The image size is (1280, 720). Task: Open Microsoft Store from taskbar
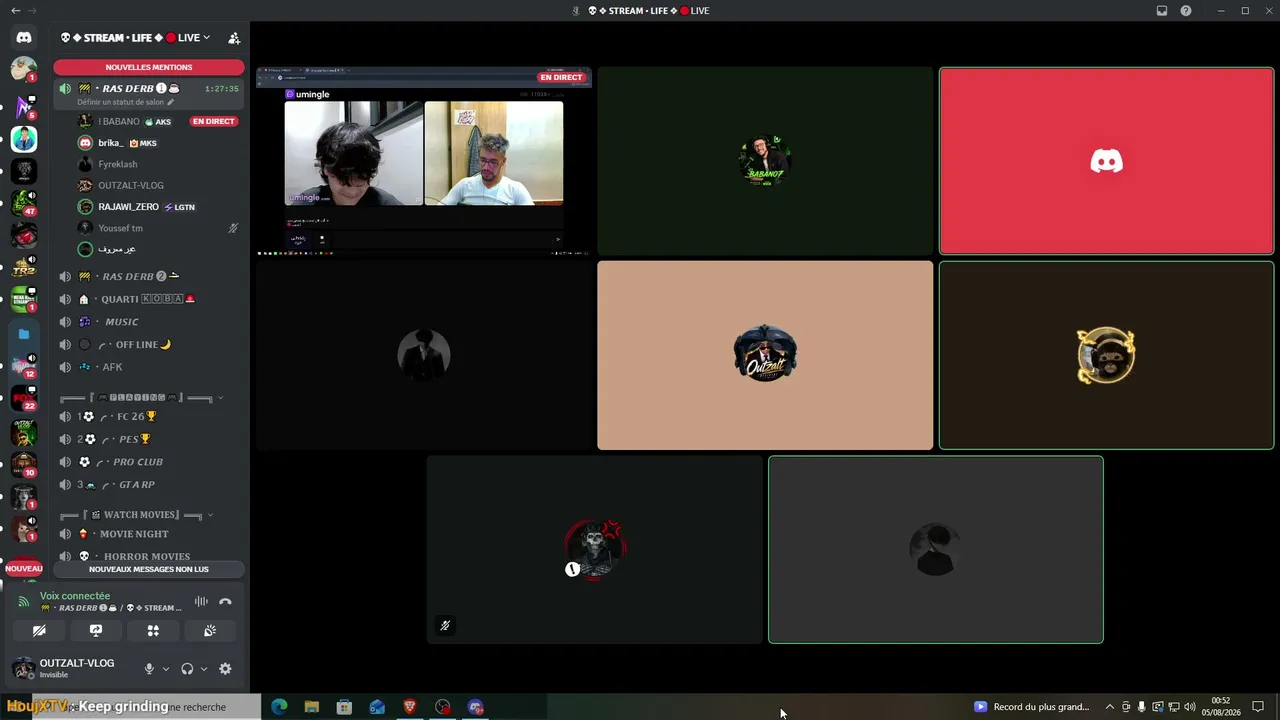click(344, 707)
